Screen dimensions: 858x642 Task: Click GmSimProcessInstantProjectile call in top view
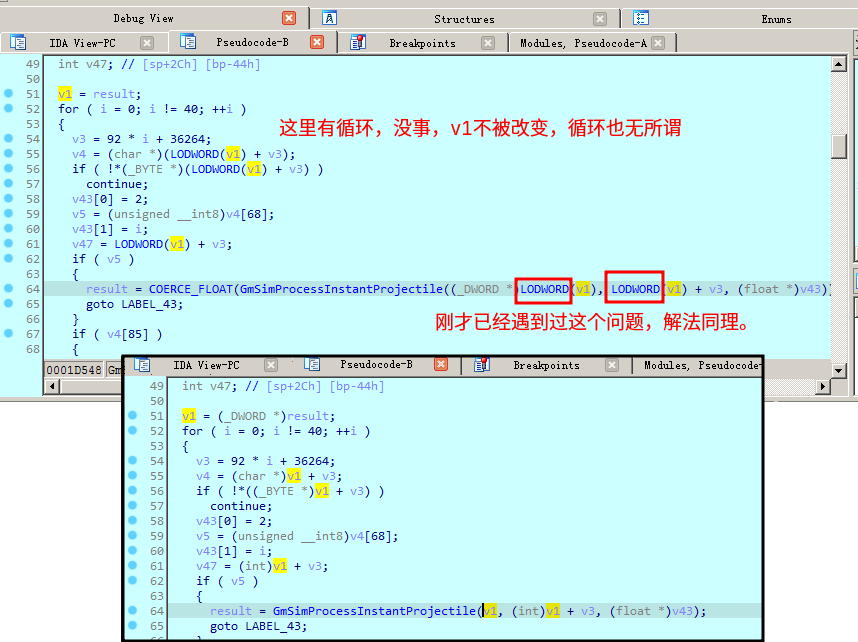(x=341, y=289)
